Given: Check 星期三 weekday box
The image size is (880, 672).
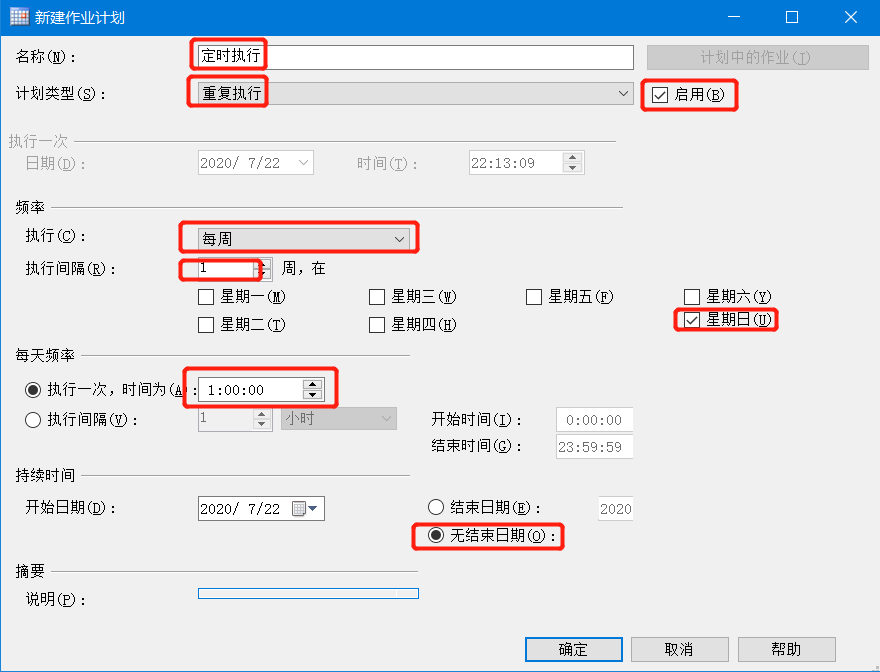Looking at the screenshot, I should pyautogui.click(x=377, y=296).
